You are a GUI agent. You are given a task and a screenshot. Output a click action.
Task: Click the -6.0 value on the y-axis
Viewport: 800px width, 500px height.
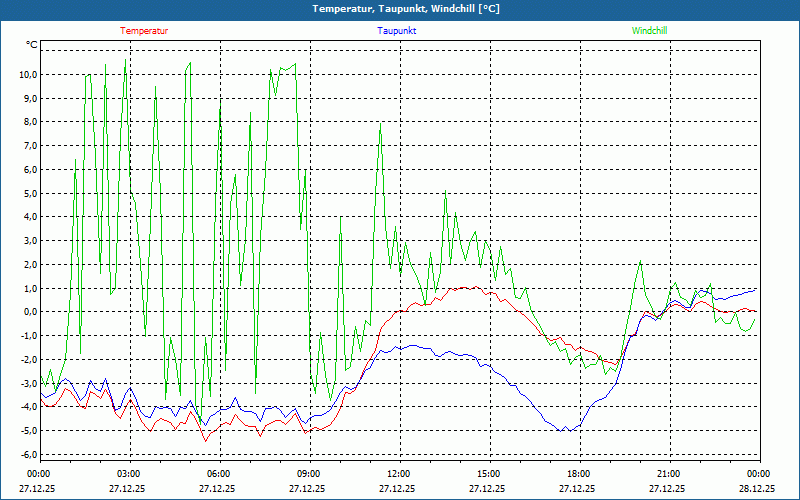28,454
